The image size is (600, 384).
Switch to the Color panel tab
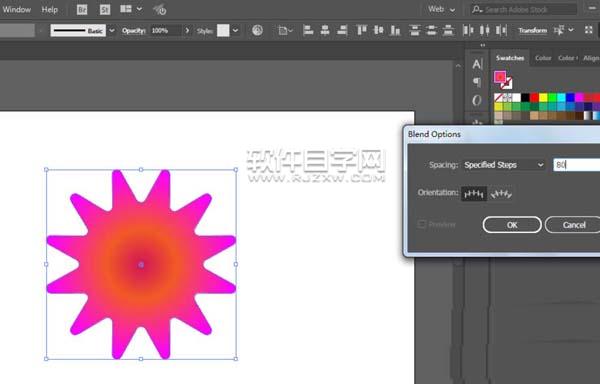click(543, 58)
